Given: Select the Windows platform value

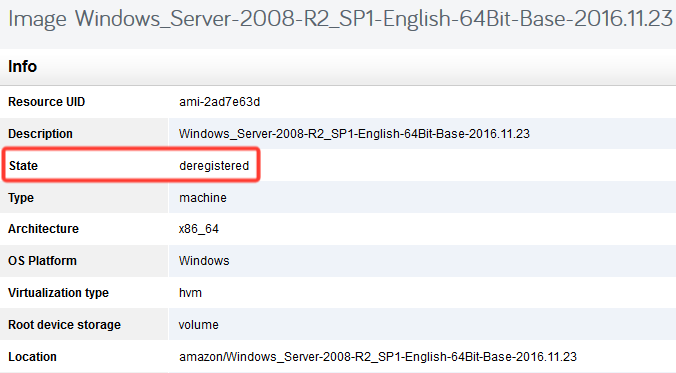Looking at the screenshot, I should (x=204, y=260).
